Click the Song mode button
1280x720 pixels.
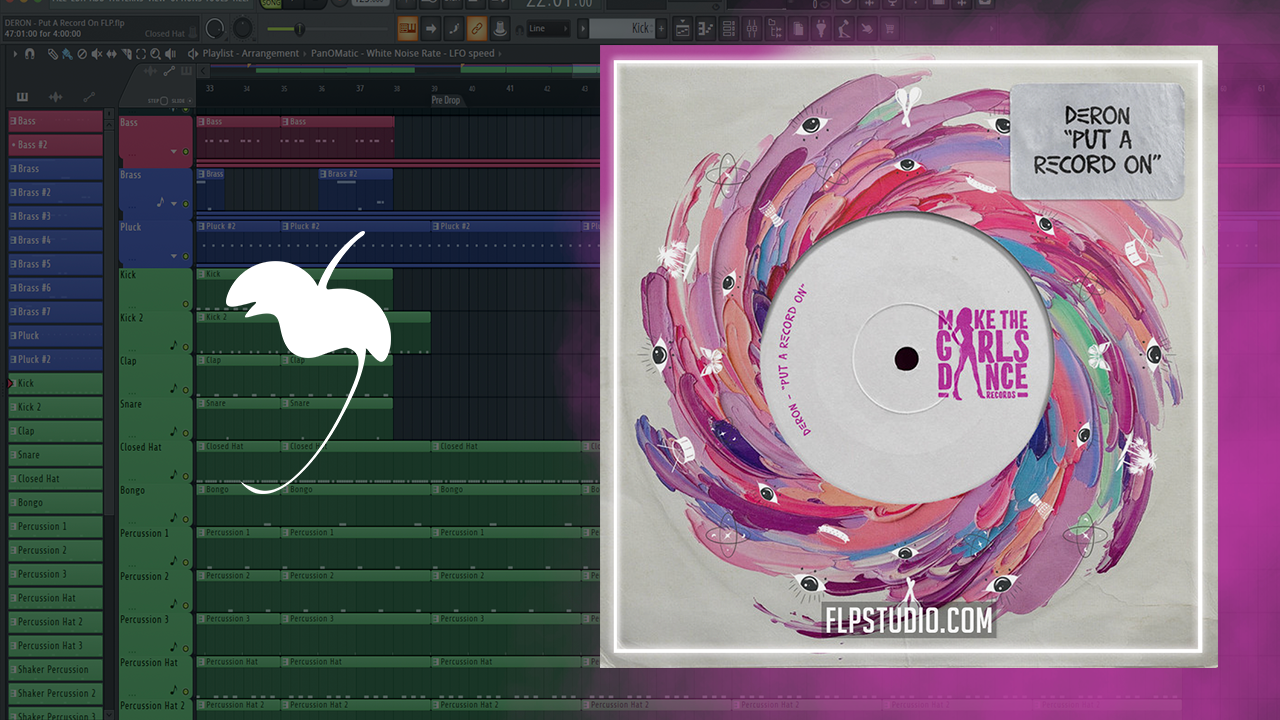[270, 2]
